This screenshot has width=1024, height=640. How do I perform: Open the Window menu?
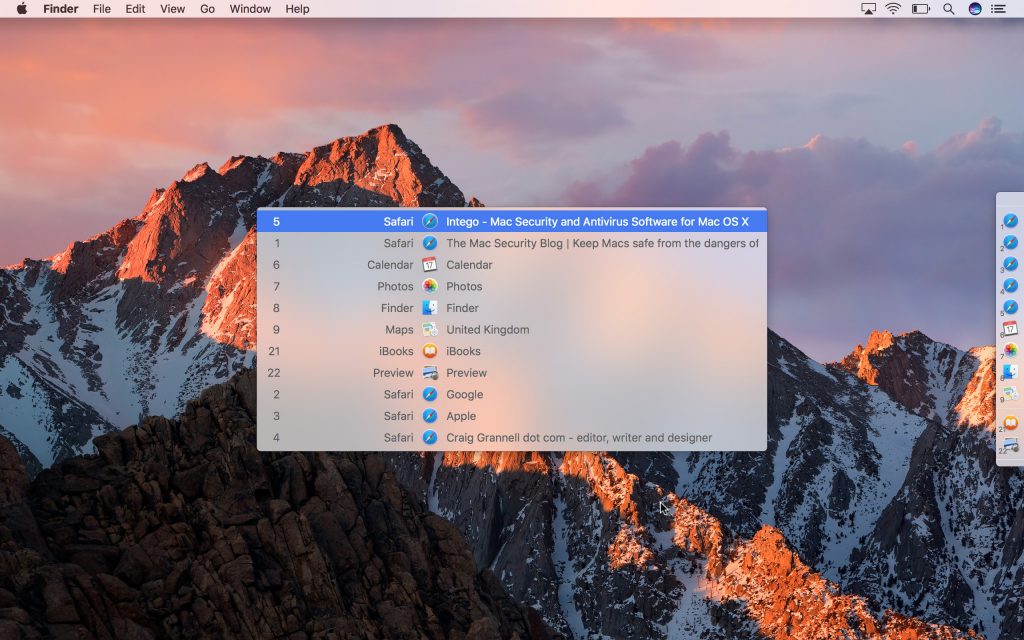click(250, 9)
